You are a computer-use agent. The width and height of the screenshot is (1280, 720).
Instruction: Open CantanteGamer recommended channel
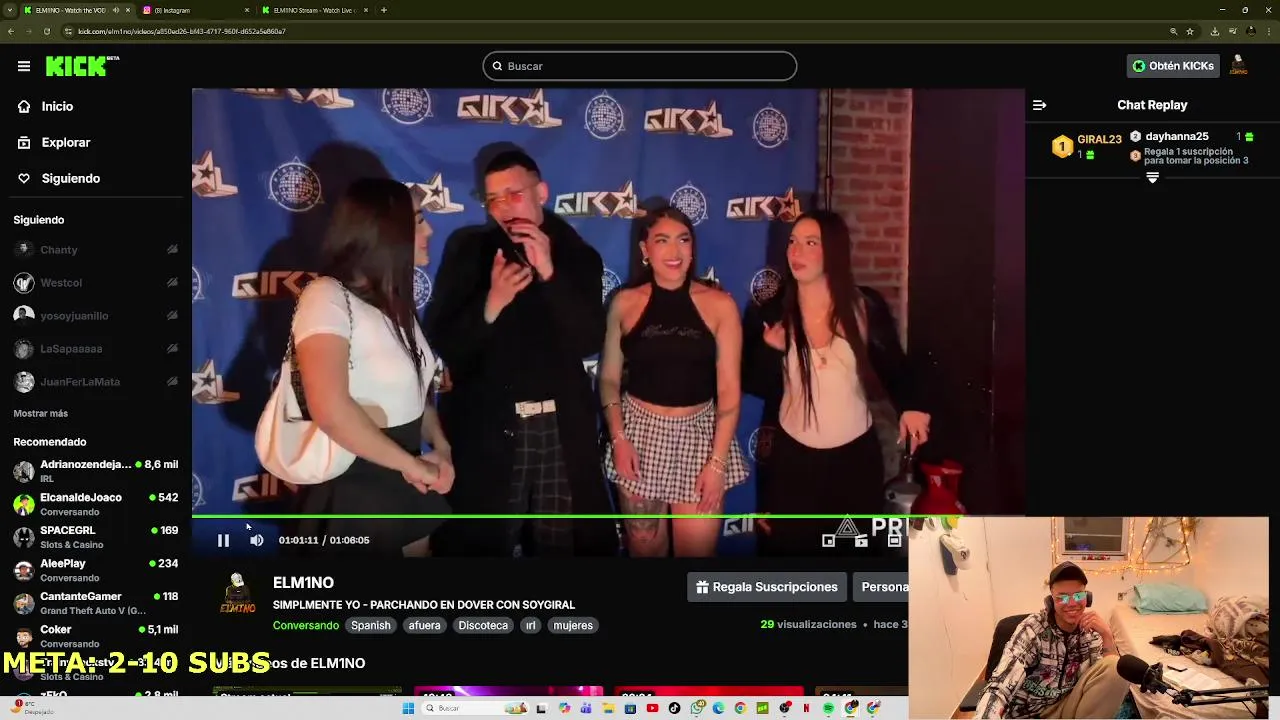coord(96,603)
